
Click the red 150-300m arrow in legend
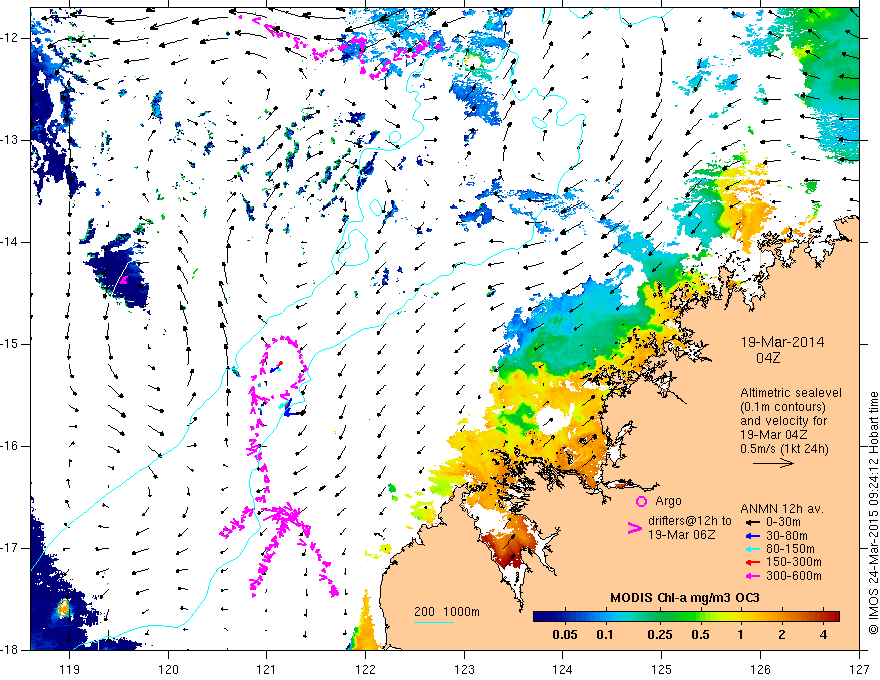pyautogui.click(x=752, y=562)
